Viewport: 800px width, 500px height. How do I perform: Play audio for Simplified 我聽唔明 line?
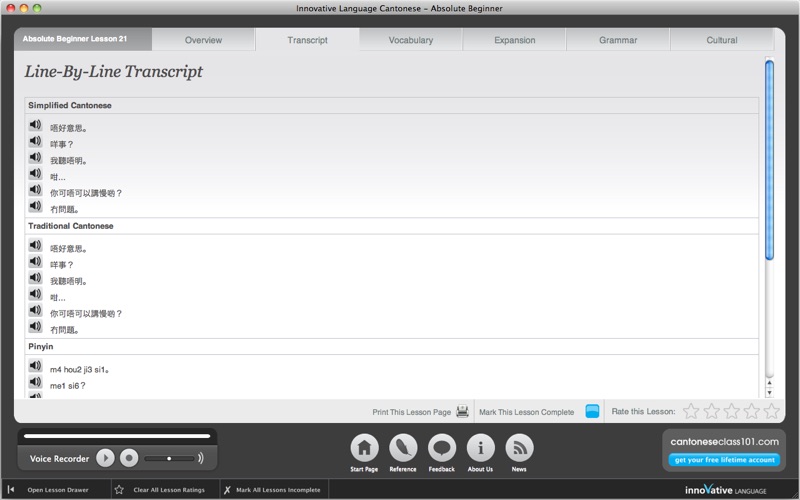[x=35, y=157]
